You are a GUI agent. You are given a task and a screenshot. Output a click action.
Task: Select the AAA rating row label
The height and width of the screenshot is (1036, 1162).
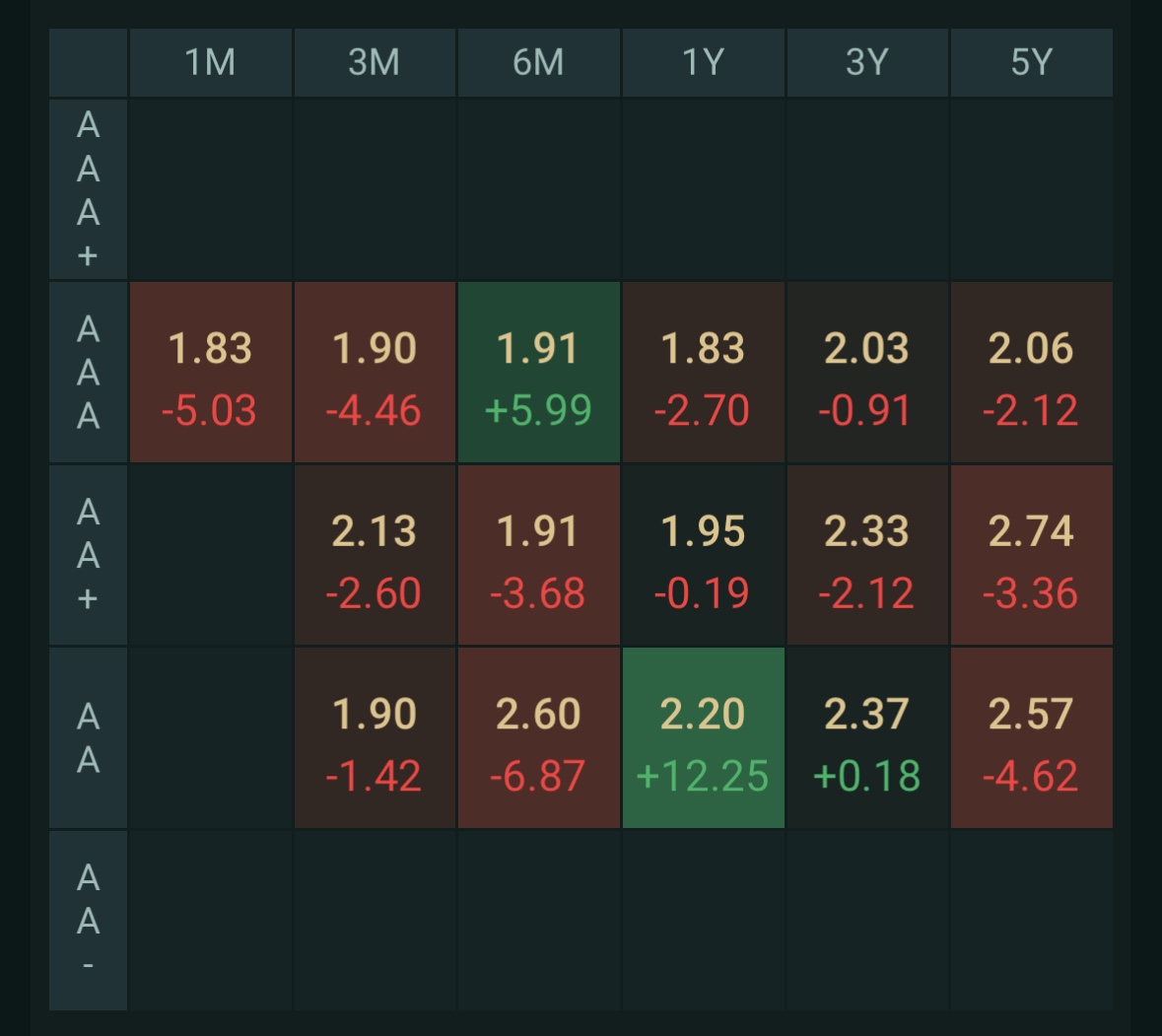pos(89,372)
